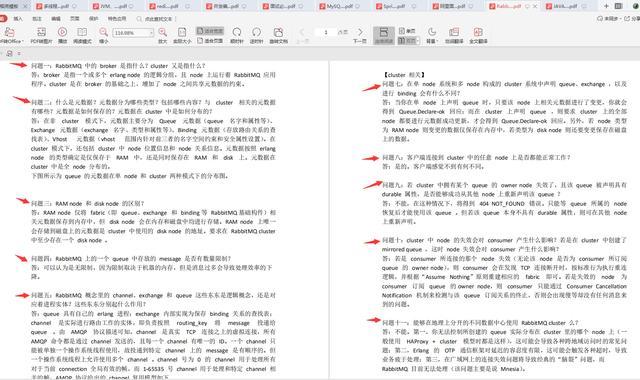The image size is (640, 380).
Task: Expand the double page layout options
Action: pos(417,40)
